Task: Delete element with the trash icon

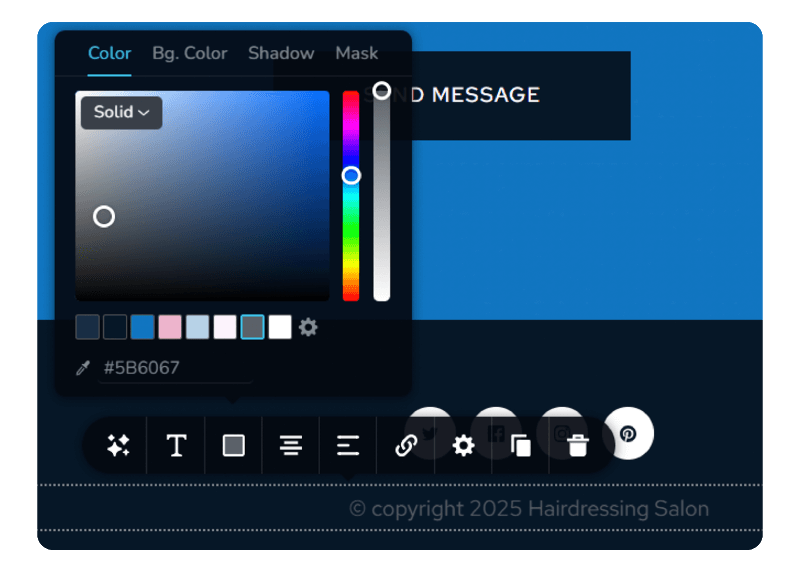Action: 578,445
